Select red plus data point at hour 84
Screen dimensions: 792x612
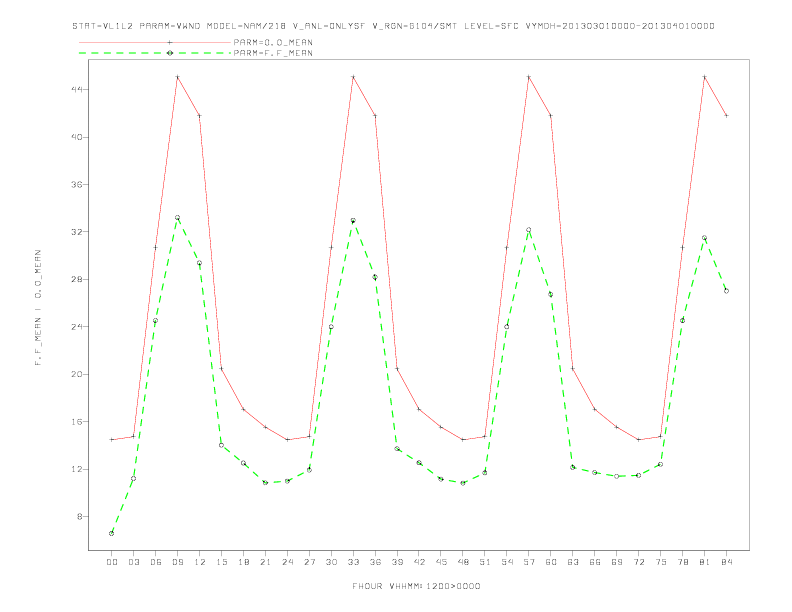point(726,116)
